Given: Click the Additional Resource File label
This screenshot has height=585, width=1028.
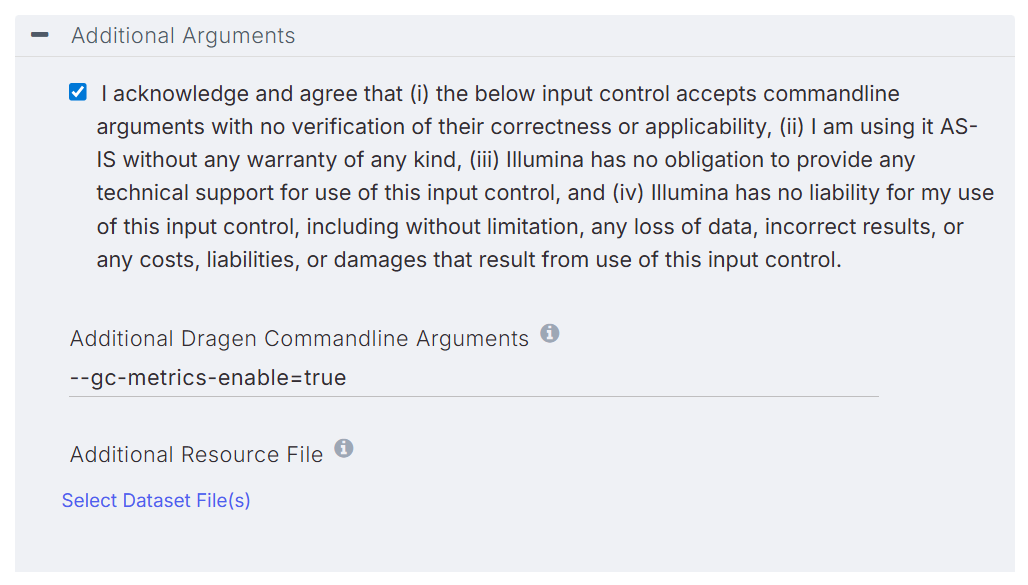Looking at the screenshot, I should (x=196, y=455).
